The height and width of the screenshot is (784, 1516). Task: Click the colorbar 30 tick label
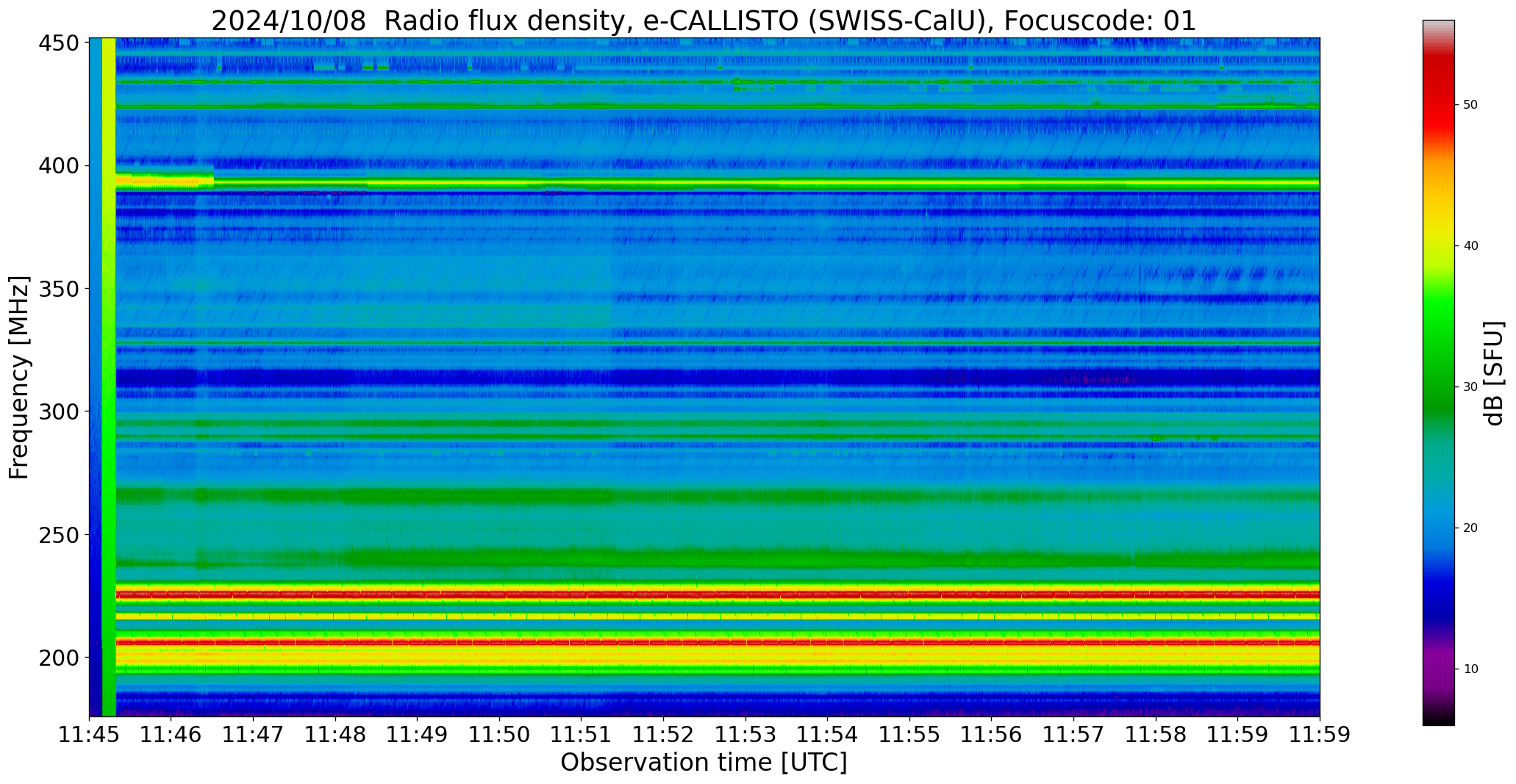tap(1471, 387)
